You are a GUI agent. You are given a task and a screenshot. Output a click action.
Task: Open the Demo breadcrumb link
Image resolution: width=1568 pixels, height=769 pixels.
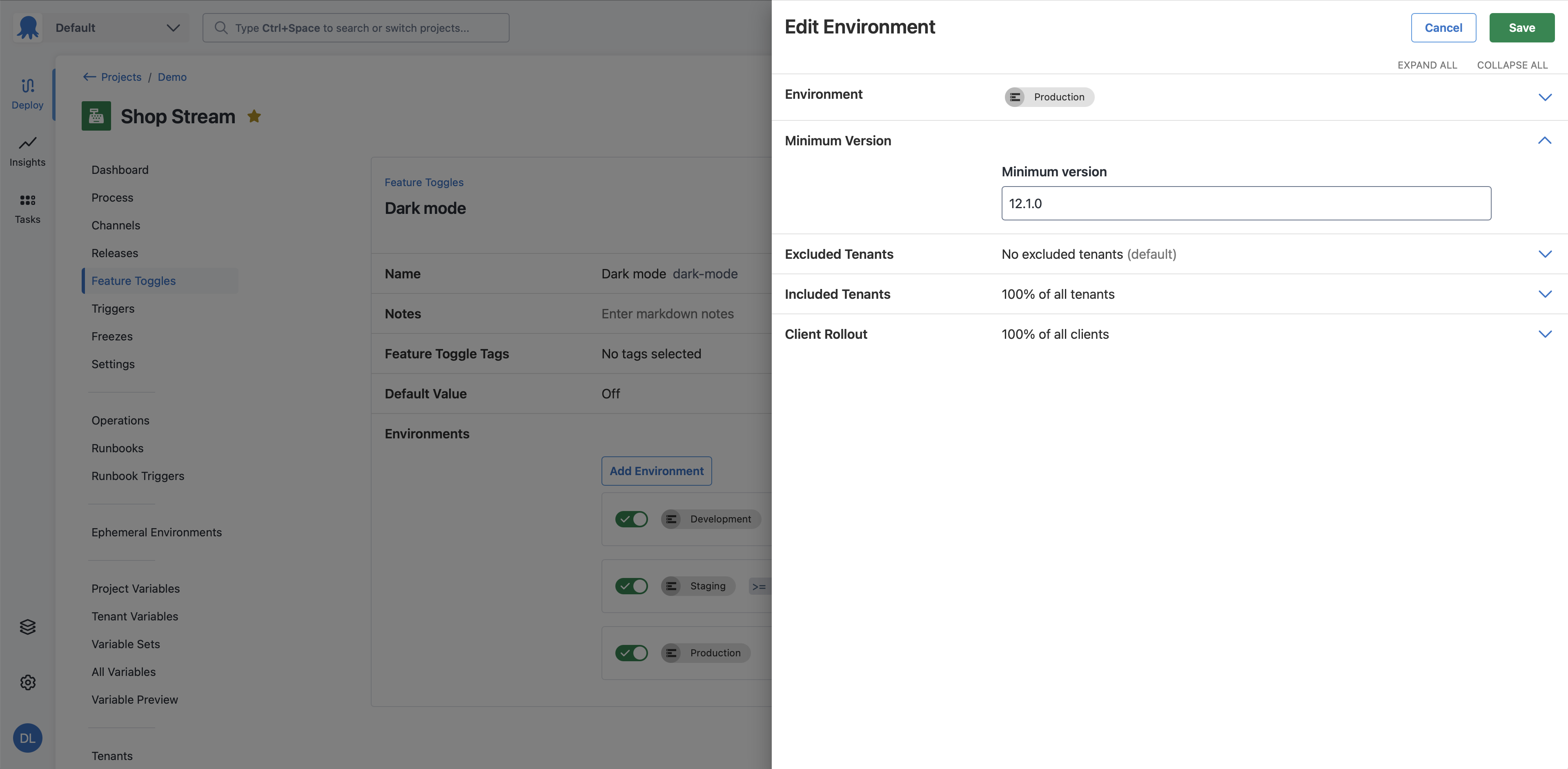tap(172, 77)
